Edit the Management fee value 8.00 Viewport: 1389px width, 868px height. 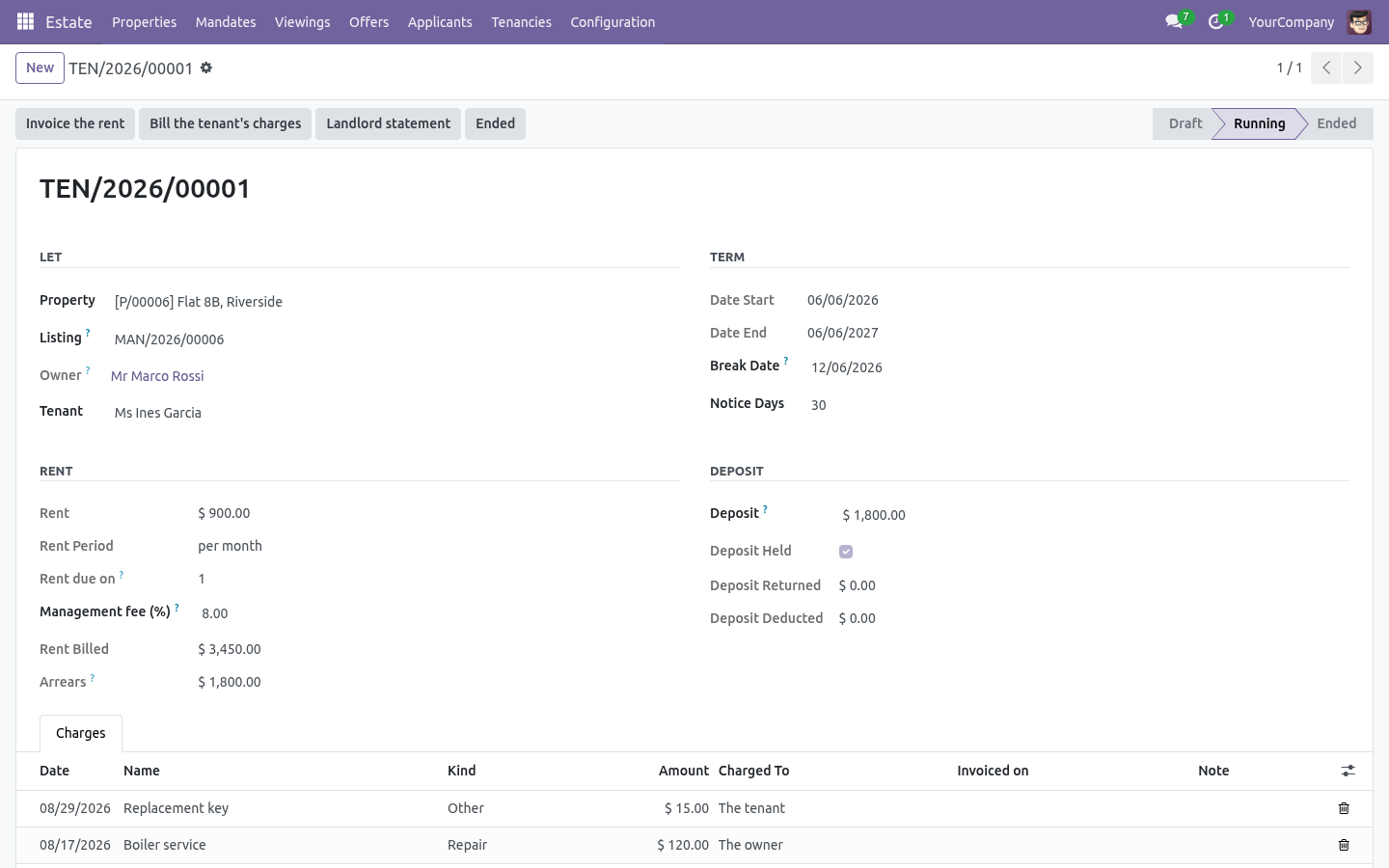[x=438, y=613]
